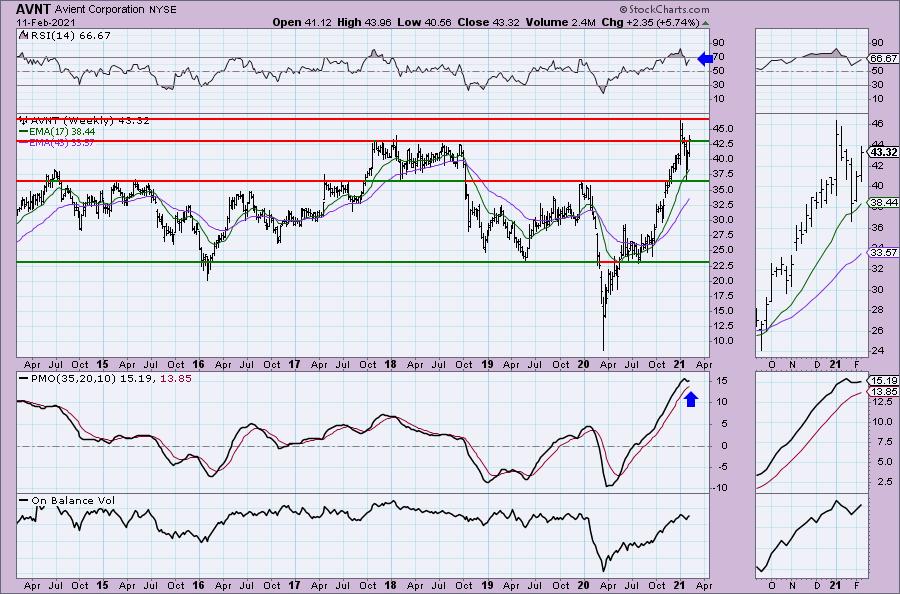Click the On Balance Vol panel label
Viewport: 900px width, 594px height.
point(73,500)
